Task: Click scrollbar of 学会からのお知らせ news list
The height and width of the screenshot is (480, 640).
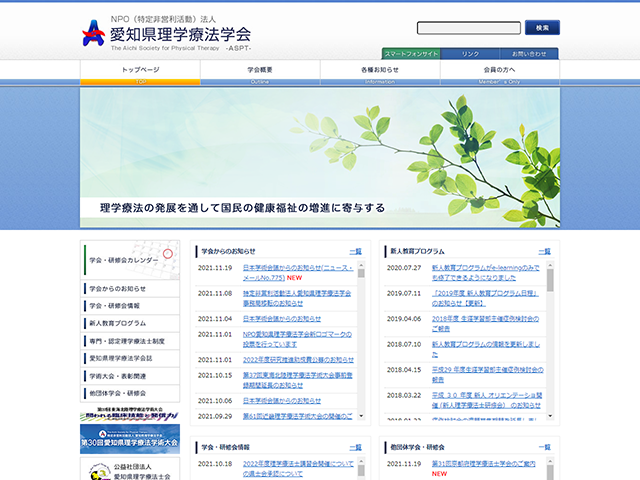Action: (361, 340)
